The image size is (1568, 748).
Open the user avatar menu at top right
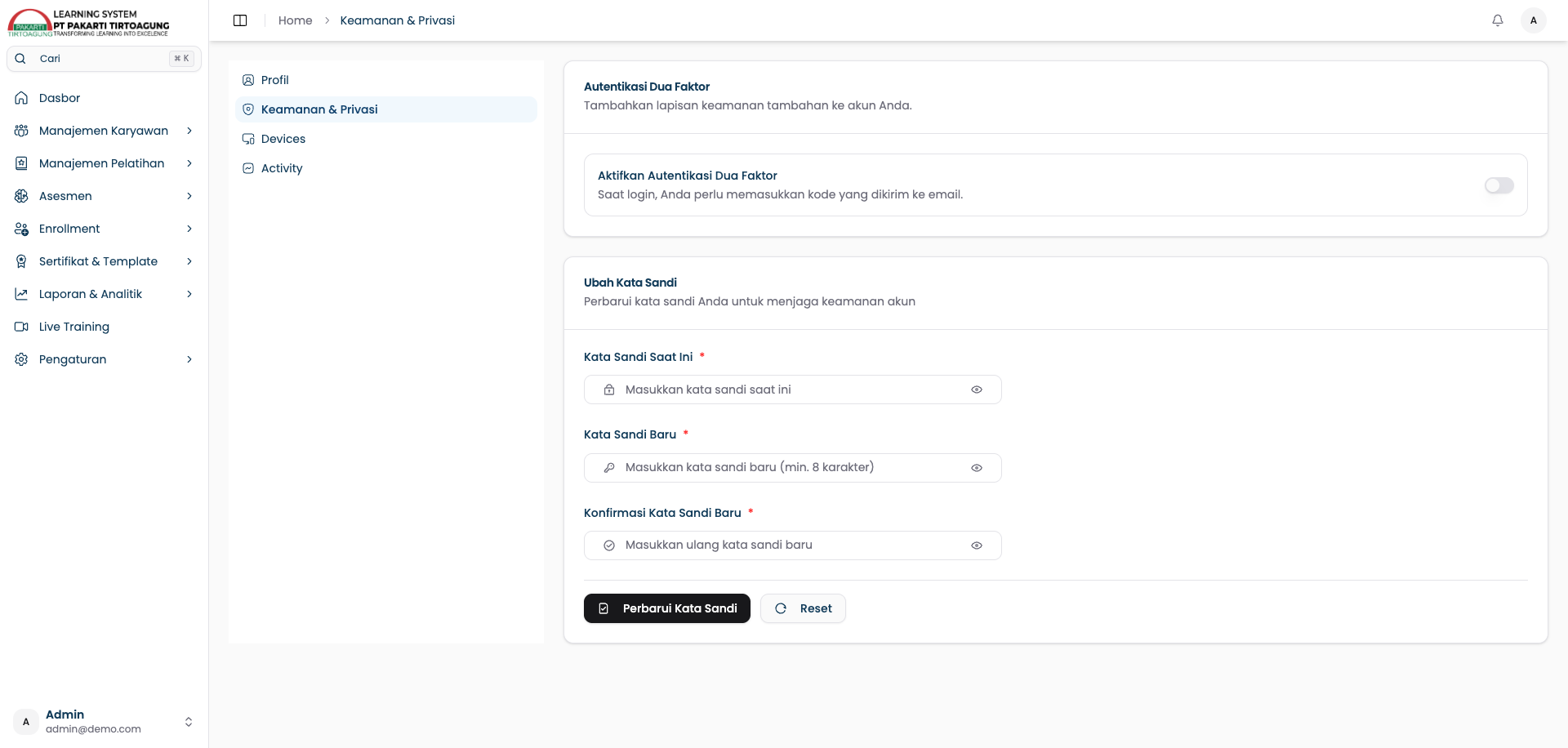(x=1534, y=20)
